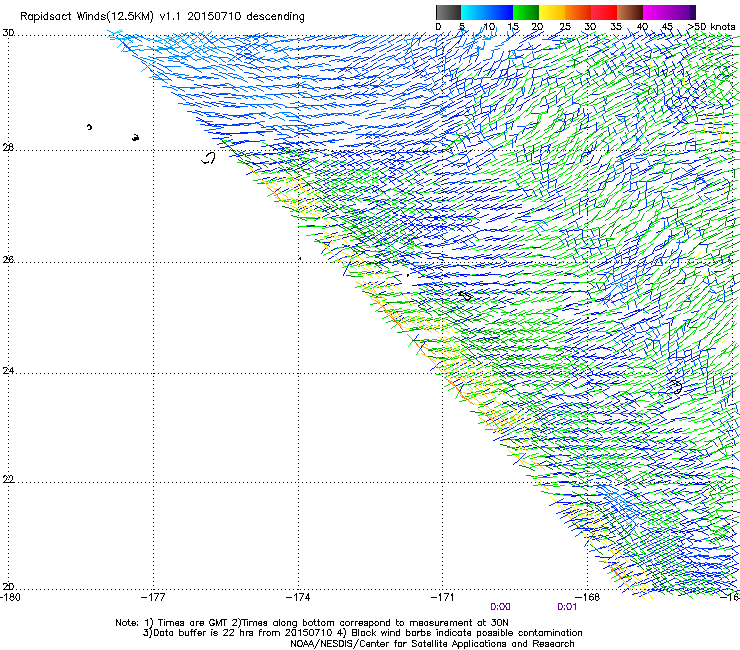This screenshot has height=650, width=740.
Task: Click the yellow 20-25 knots legend segment
Action: pyautogui.click(x=552, y=12)
